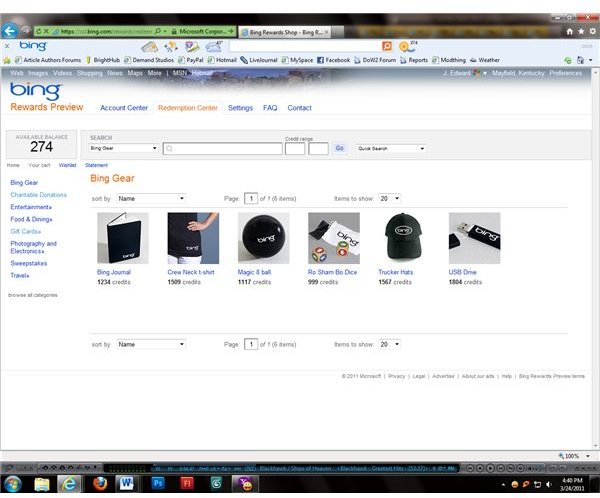Open the Charitable Donations category

click(39, 195)
